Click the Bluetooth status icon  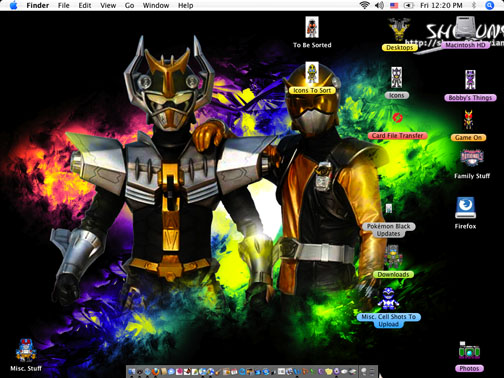coord(474,5)
